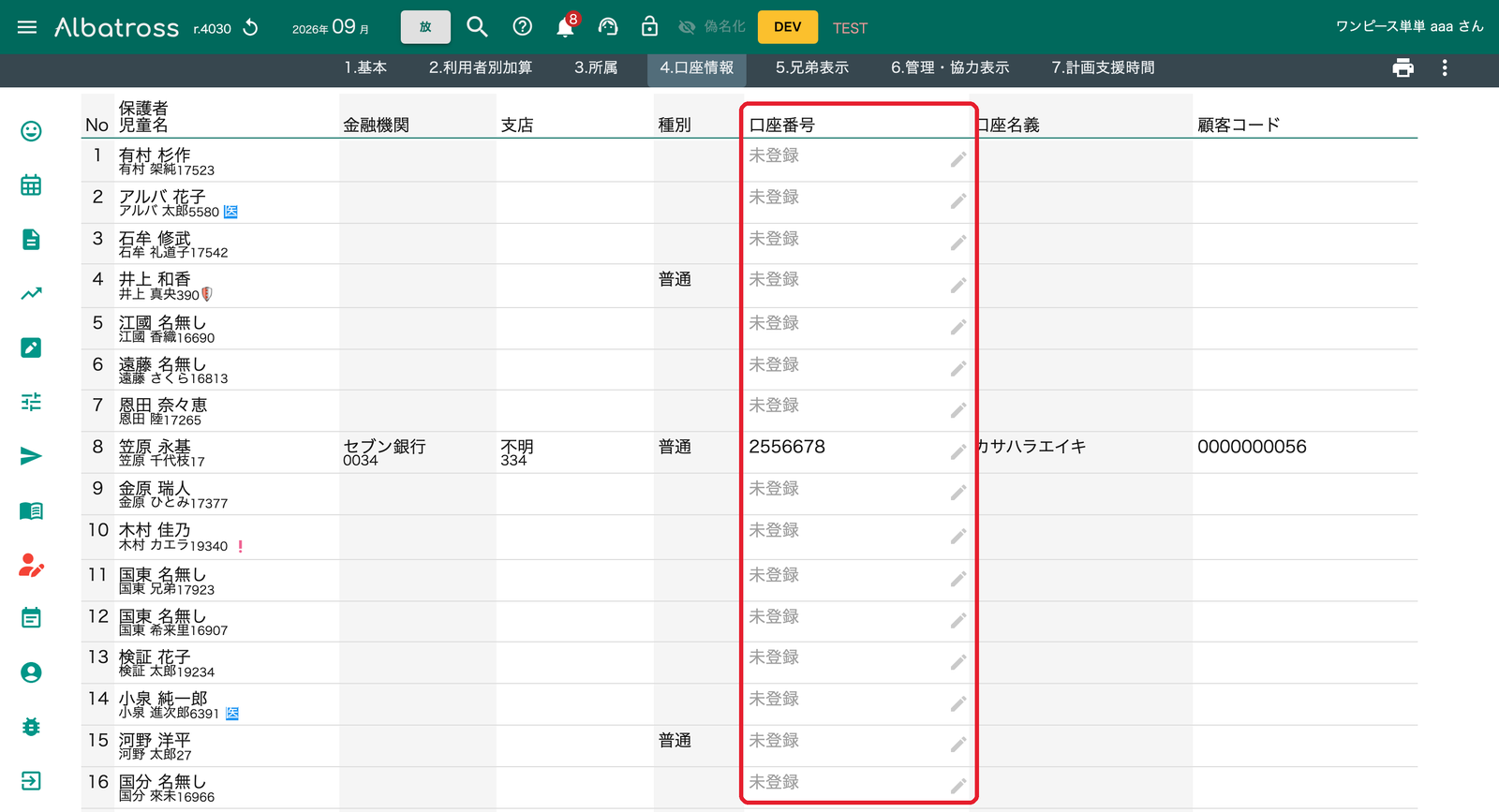Click the padlock icon in header
The width and height of the screenshot is (1499, 812).
(x=649, y=26)
